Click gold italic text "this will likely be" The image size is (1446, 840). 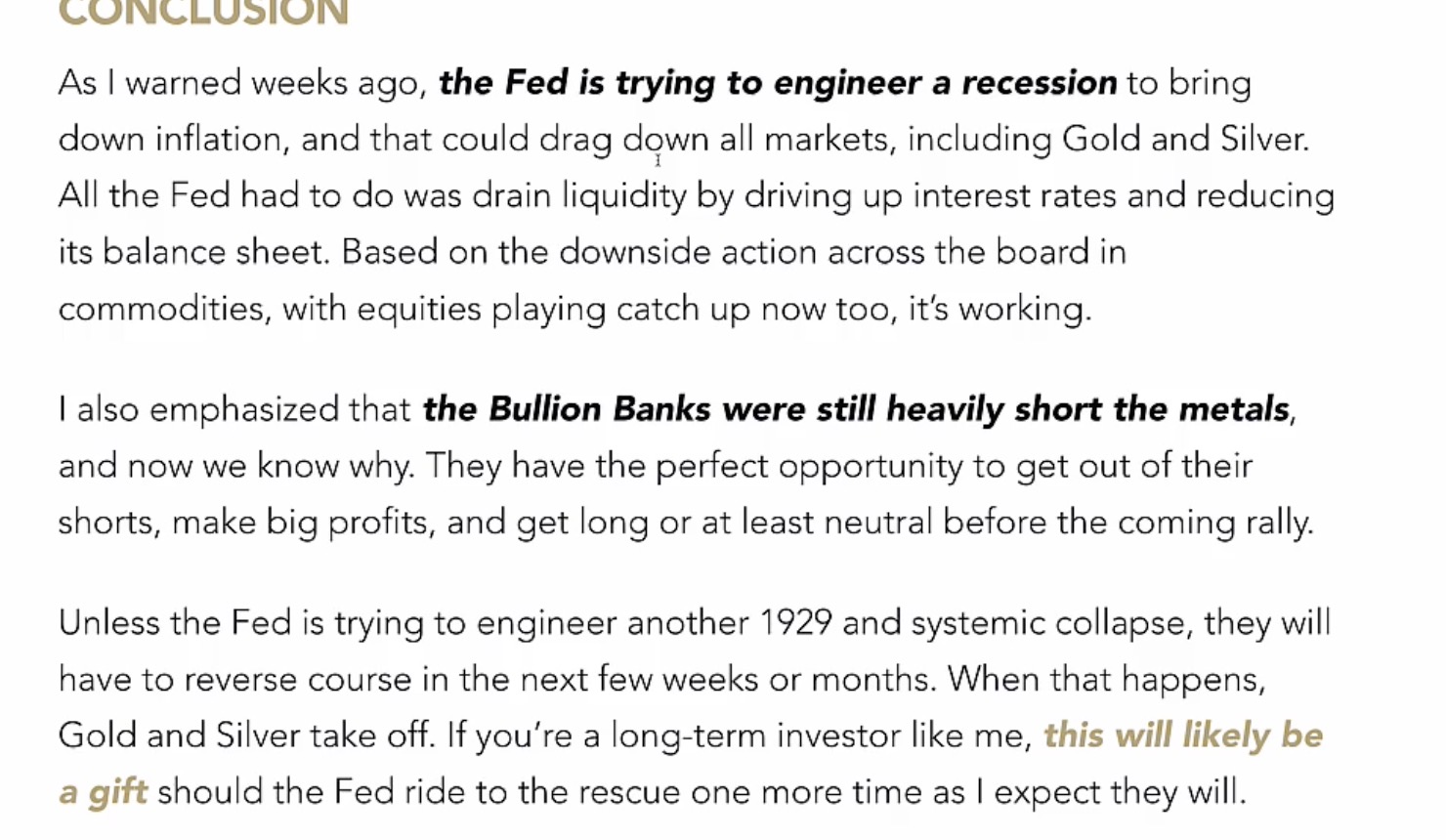point(1182,735)
